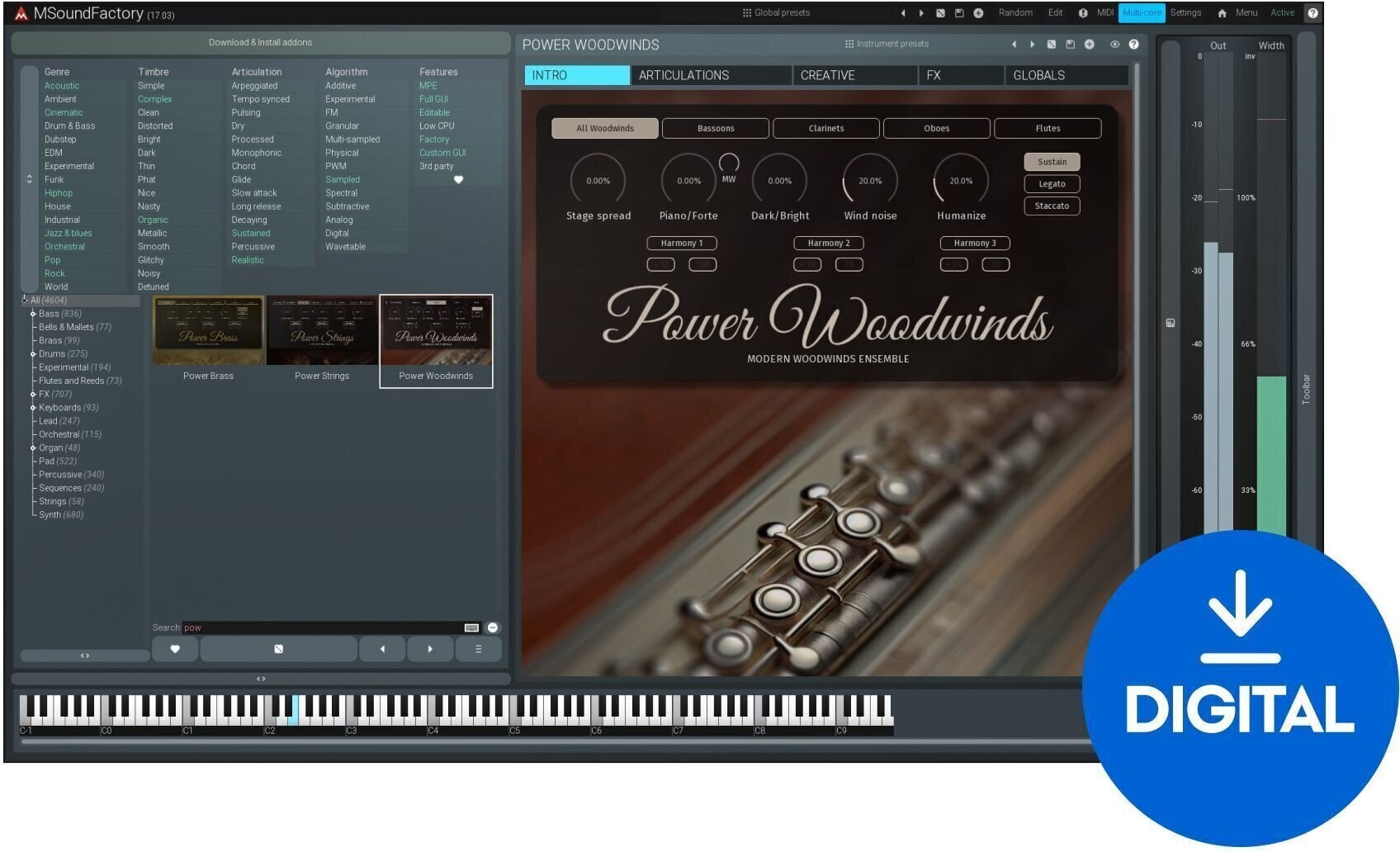Open the global preset save icon
1400x852 pixels.
(961, 12)
